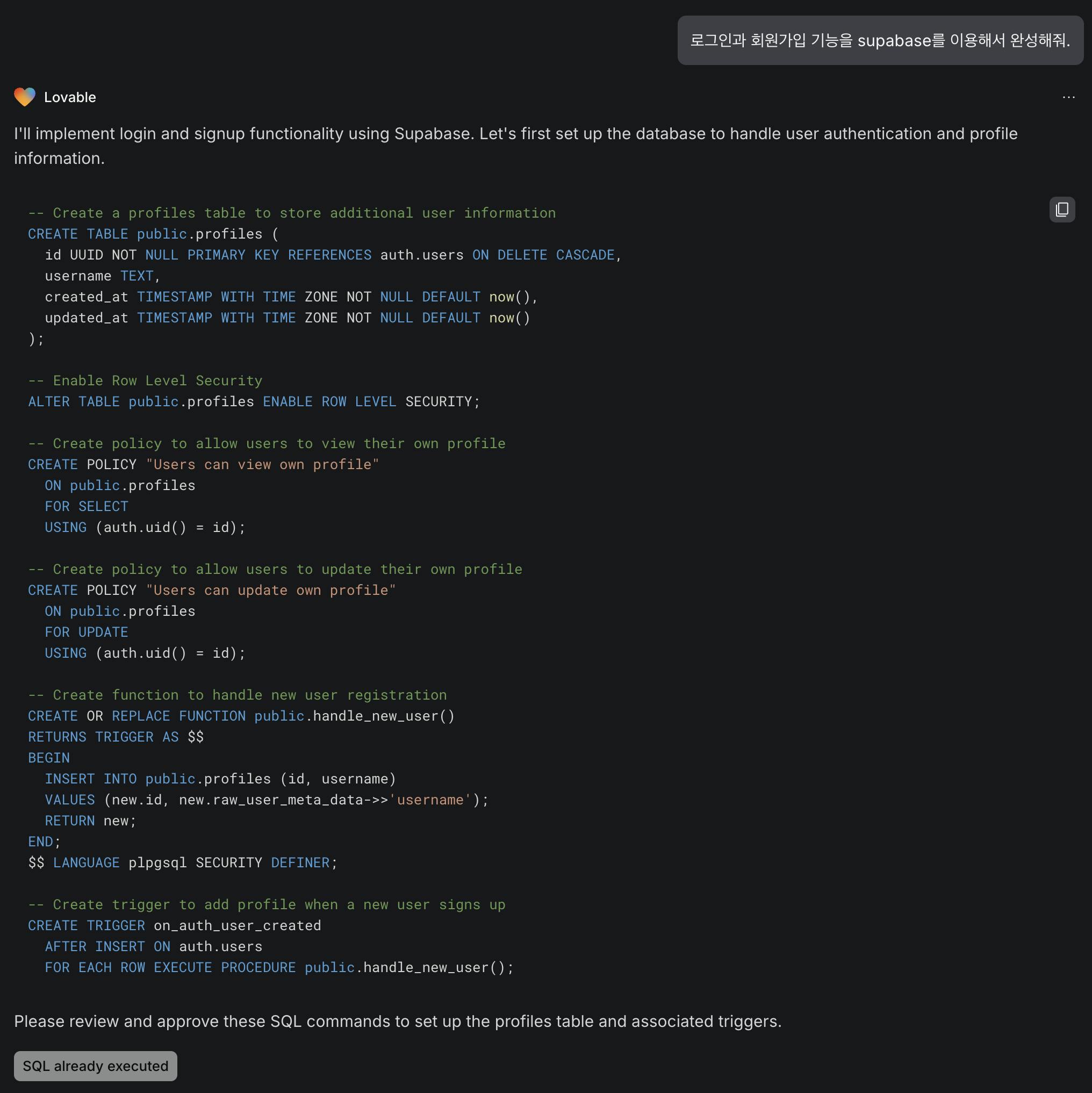Click the FOR UPDATE keyword line
This screenshot has height=1093, width=1092.
pyautogui.click(x=86, y=631)
